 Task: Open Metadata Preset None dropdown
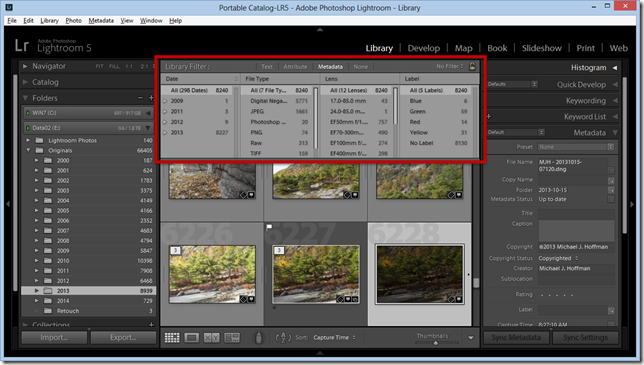click(x=576, y=147)
